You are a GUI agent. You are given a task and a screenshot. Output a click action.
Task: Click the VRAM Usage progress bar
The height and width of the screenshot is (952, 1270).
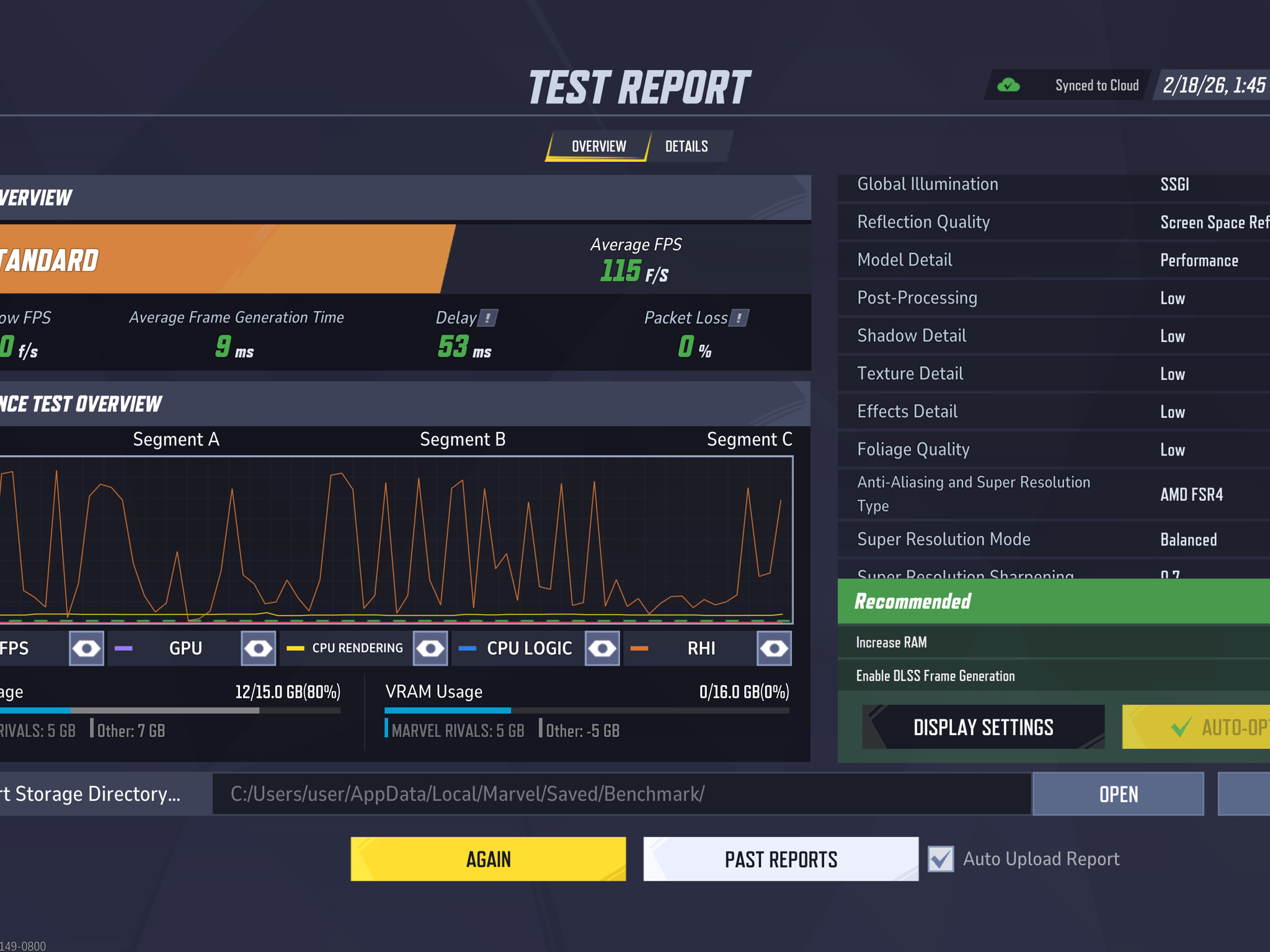[x=587, y=710]
